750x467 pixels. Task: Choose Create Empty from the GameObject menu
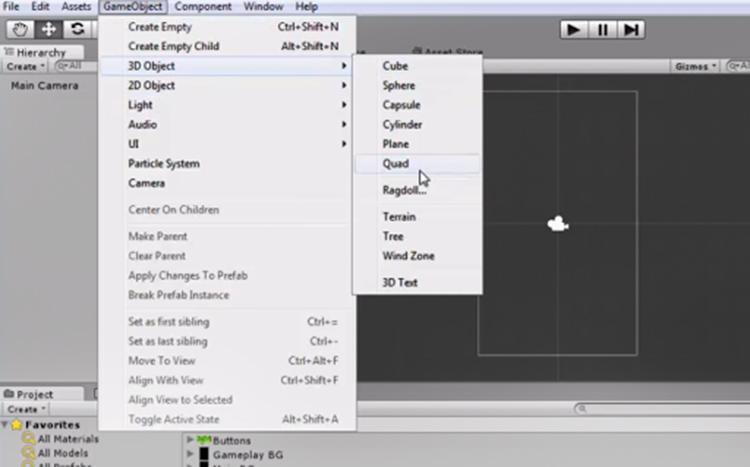pyautogui.click(x=160, y=27)
